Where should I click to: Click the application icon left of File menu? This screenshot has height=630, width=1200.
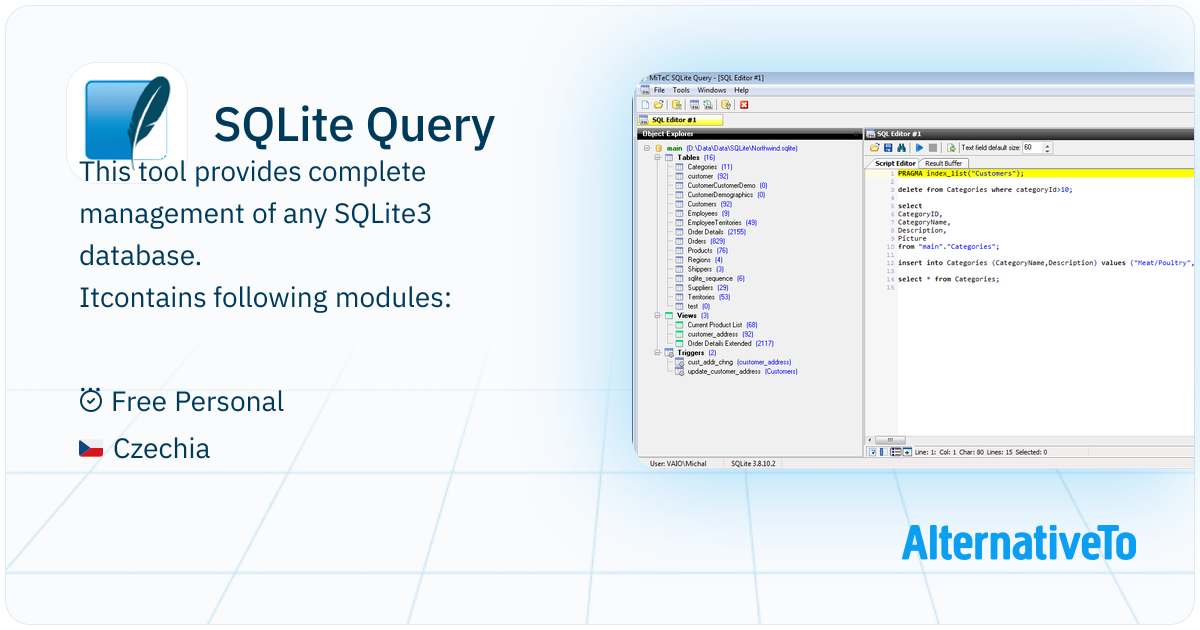[x=645, y=90]
